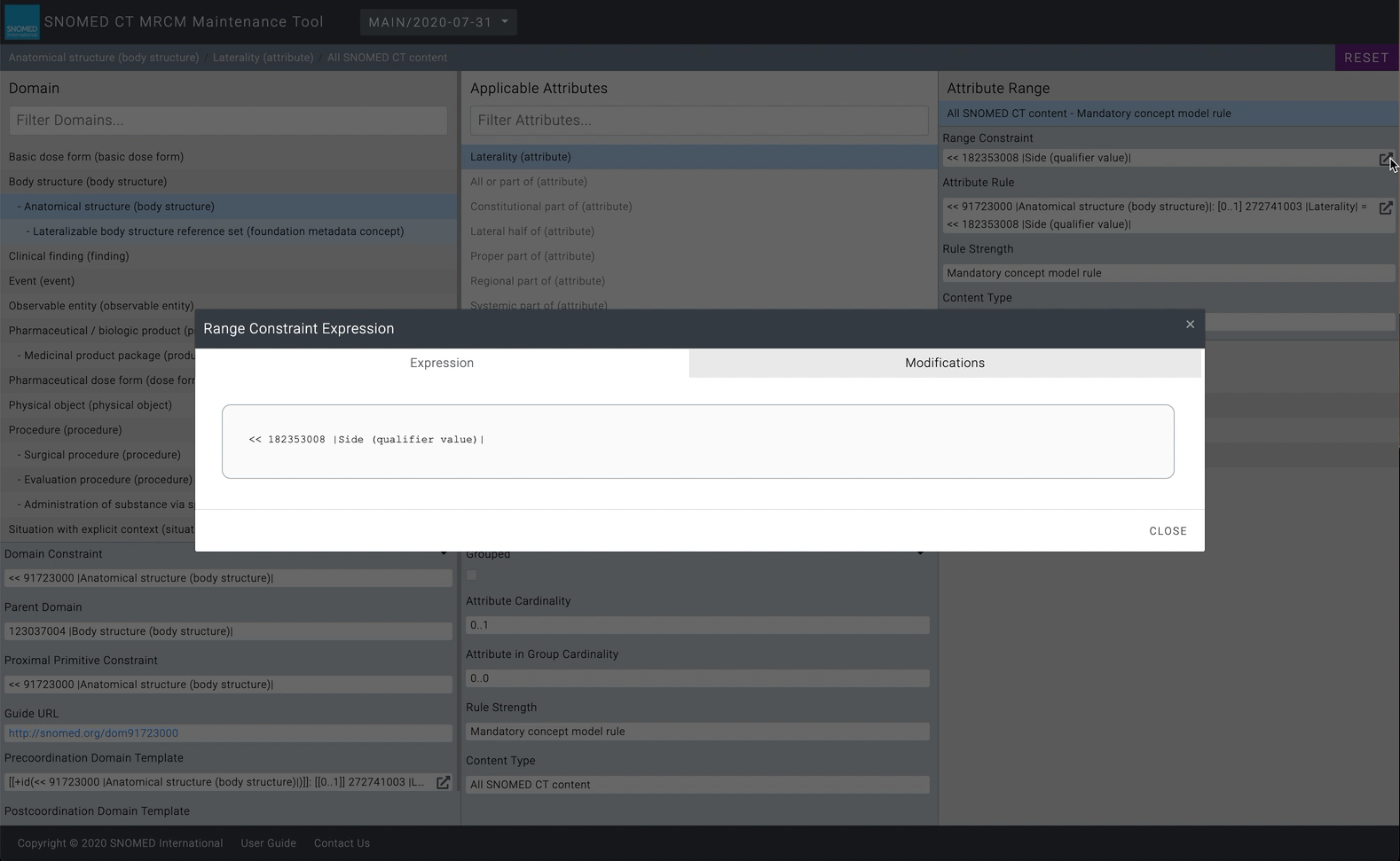The image size is (1400, 861).
Task: Select Regional part of (attribute)
Action: pos(699,281)
